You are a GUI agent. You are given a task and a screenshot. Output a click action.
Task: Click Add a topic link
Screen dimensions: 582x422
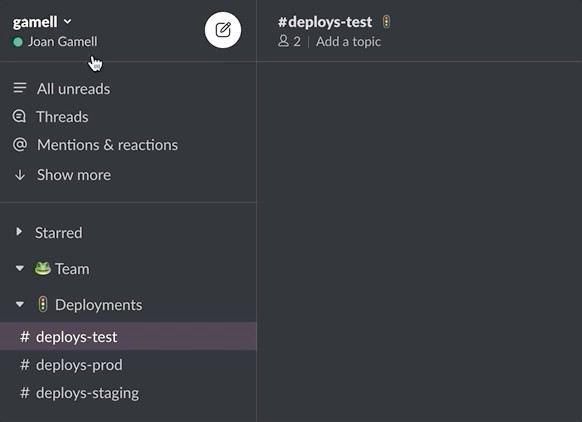point(348,42)
